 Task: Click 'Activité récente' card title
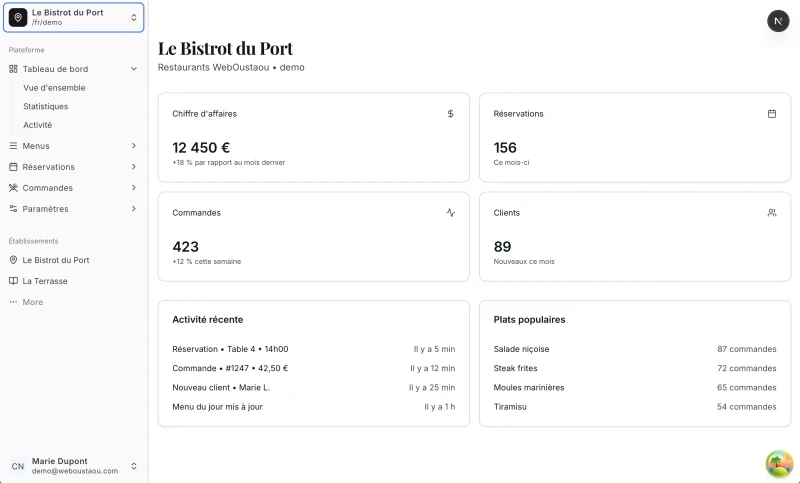[x=208, y=320]
